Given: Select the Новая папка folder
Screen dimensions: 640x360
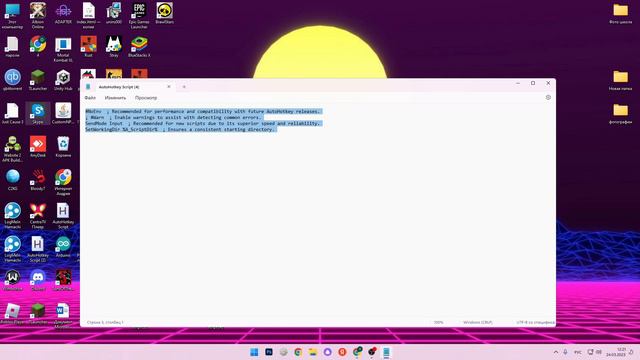Looking at the screenshot, I should click(x=620, y=80).
